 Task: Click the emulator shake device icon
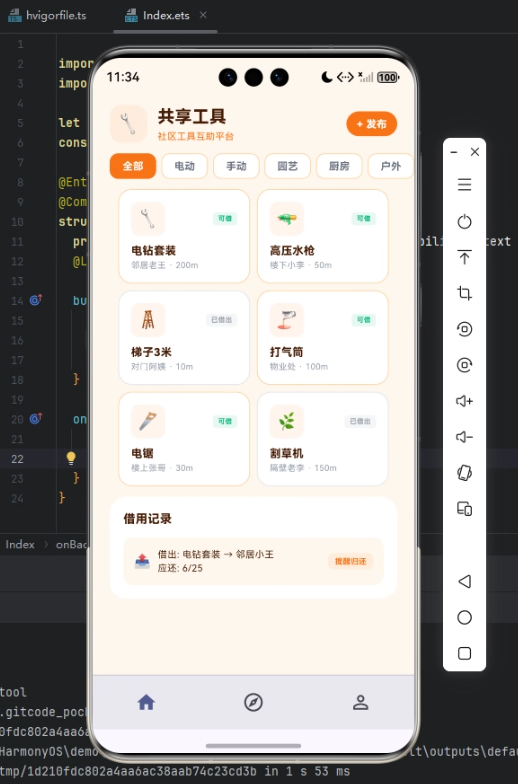464,473
